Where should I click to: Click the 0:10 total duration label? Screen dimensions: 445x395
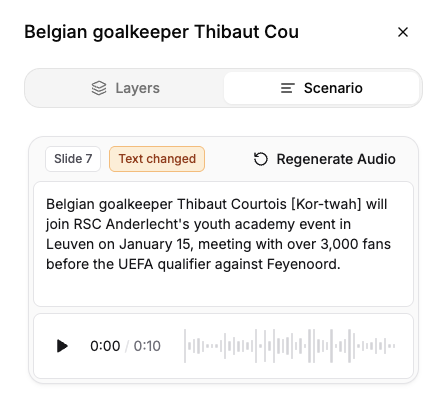147,346
